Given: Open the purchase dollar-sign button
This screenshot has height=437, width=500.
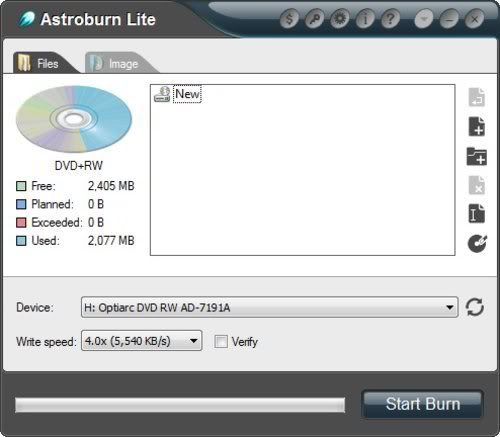Looking at the screenshot, I should 289,19.
